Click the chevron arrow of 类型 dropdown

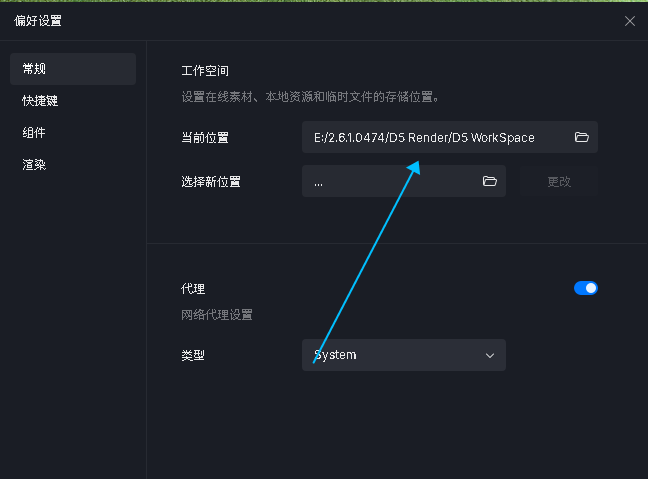490,355
